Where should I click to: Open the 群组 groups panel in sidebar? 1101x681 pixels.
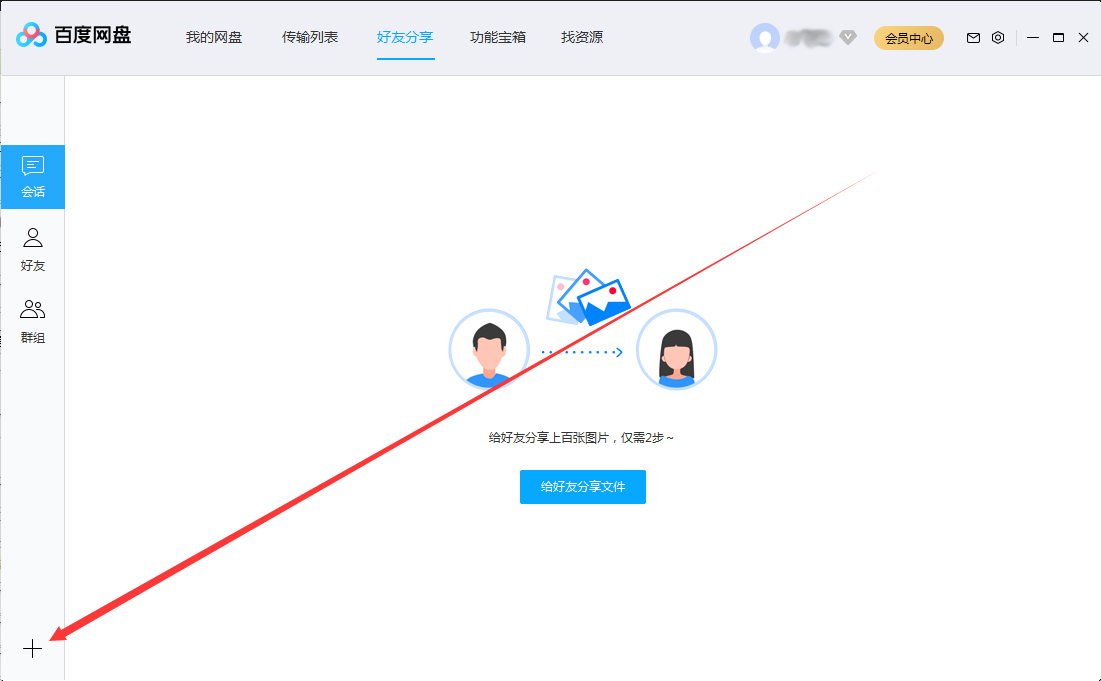[x=33, y=318]
